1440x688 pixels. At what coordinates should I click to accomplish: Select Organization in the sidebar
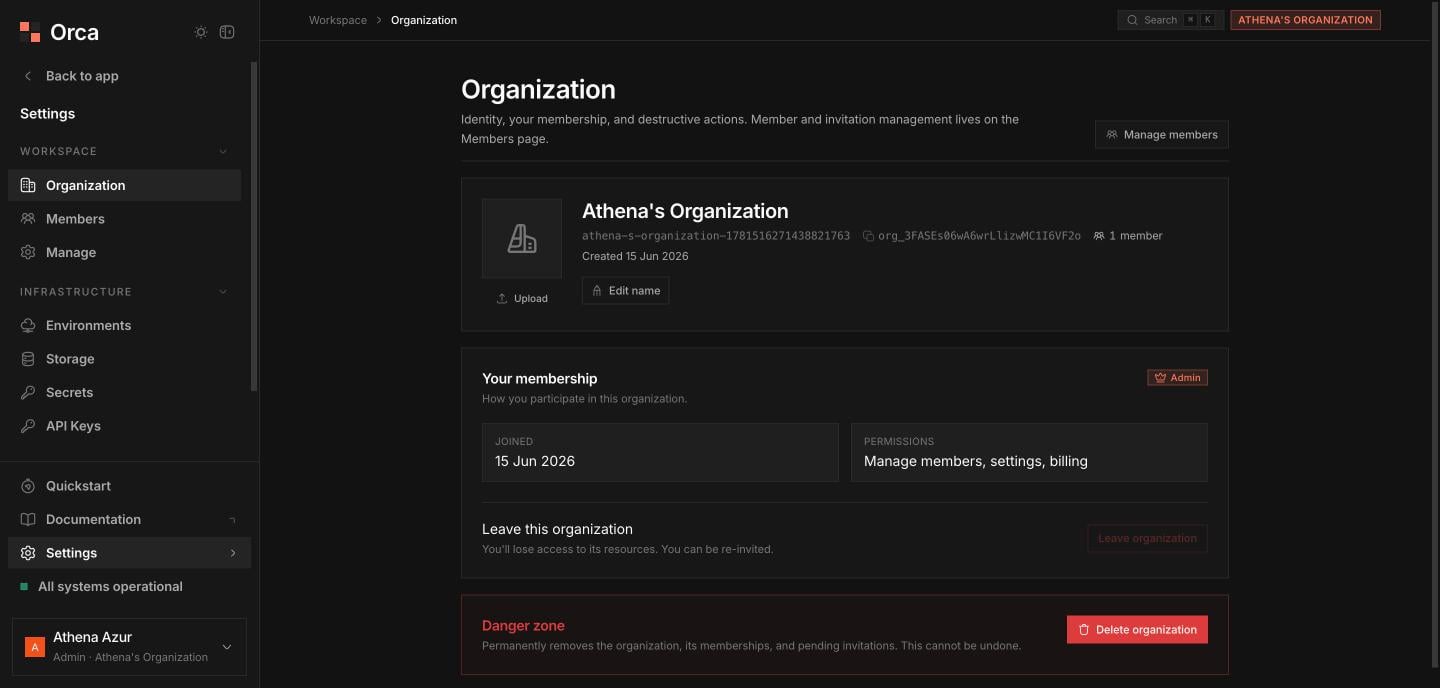(x=124, y=185)
